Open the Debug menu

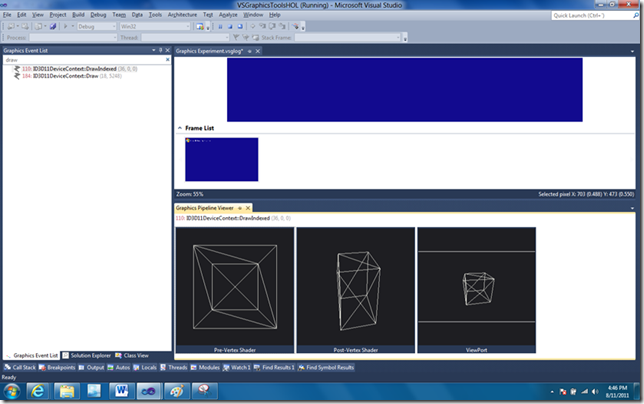pyautogui.click(x=98, y=15)
